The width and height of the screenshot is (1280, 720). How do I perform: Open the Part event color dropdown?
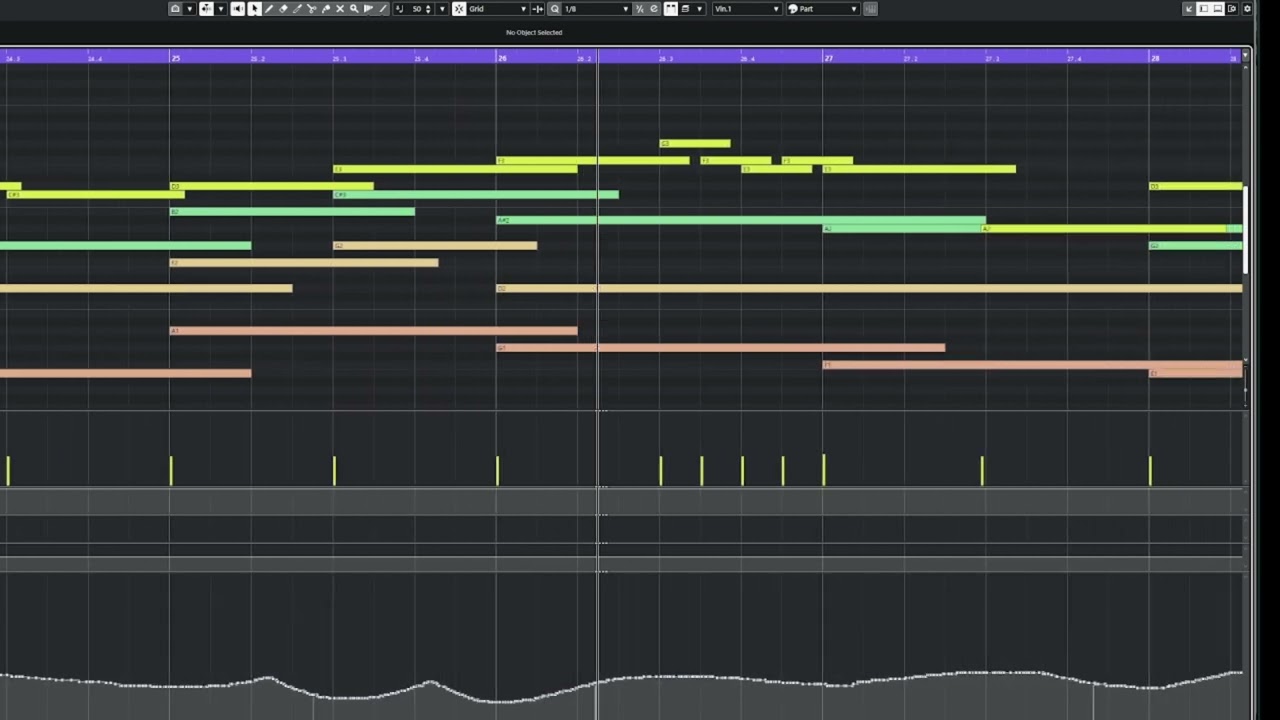point(823,8)
